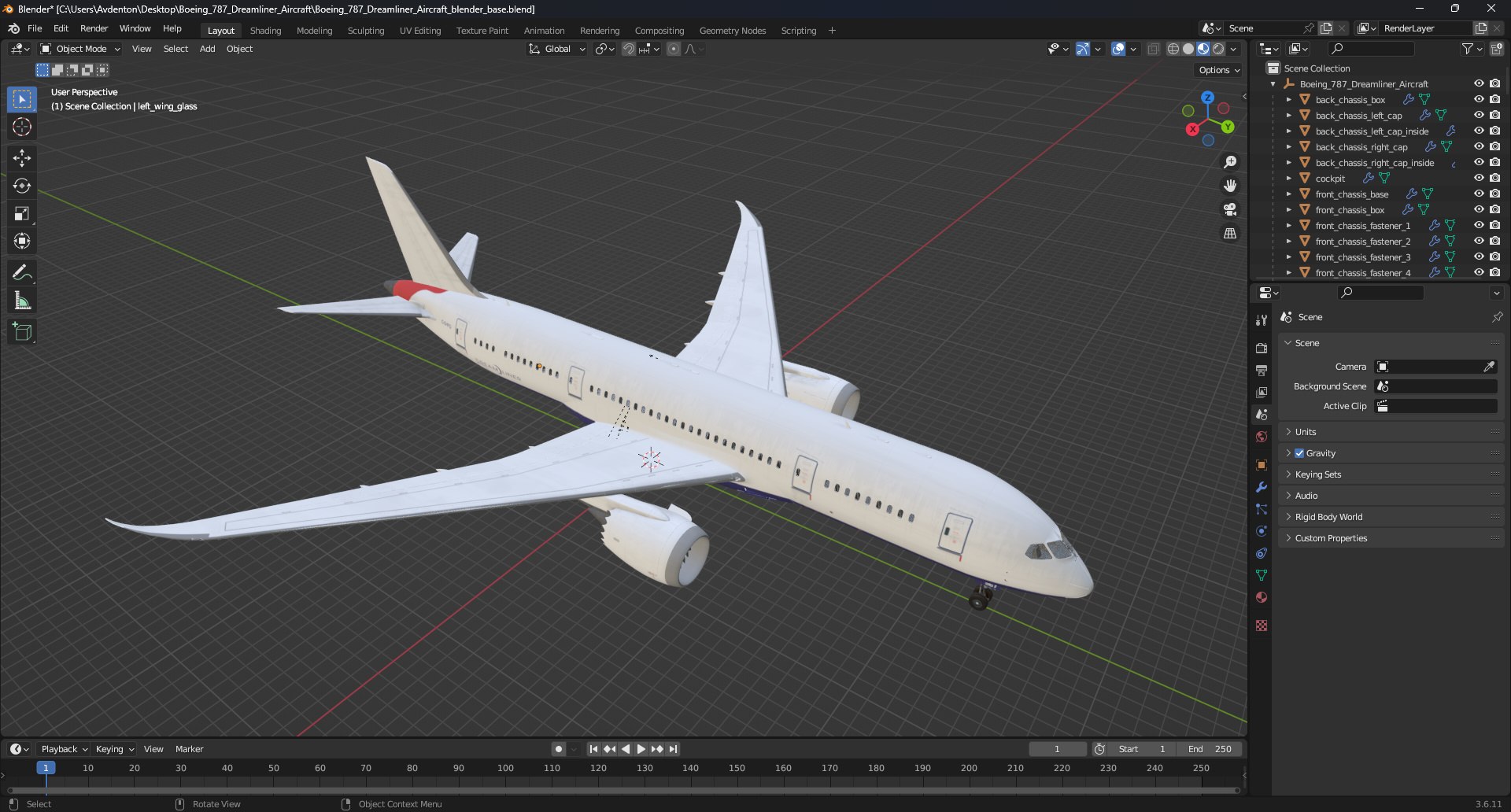The height and width of the screenshot is (812, 1511).
Task: Select the Rotate tool
Action: pos(22,186)
